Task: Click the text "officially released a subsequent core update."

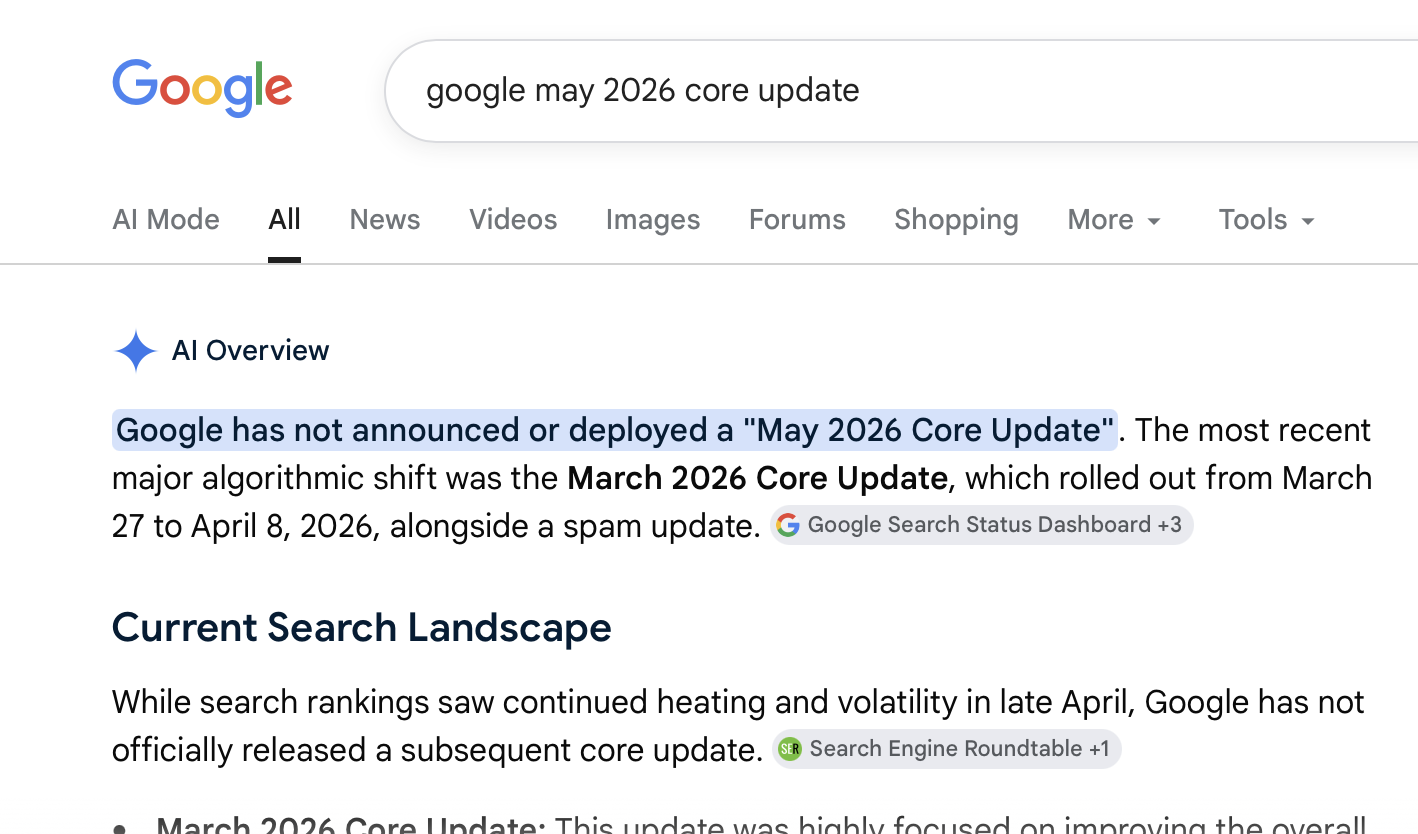Action: coord(438,750)
